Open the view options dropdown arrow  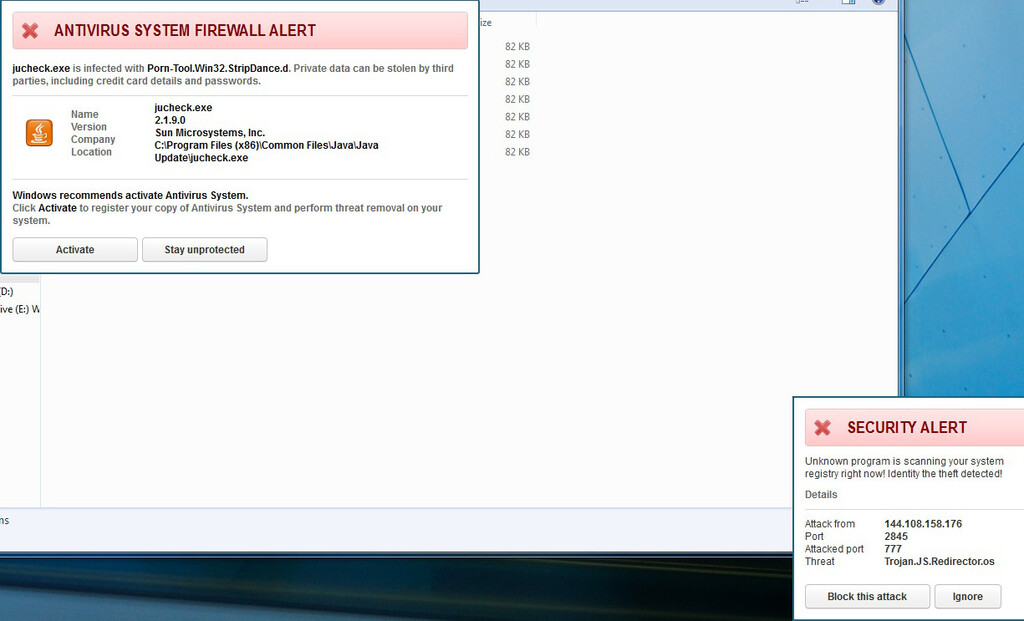tap(806, 3)
